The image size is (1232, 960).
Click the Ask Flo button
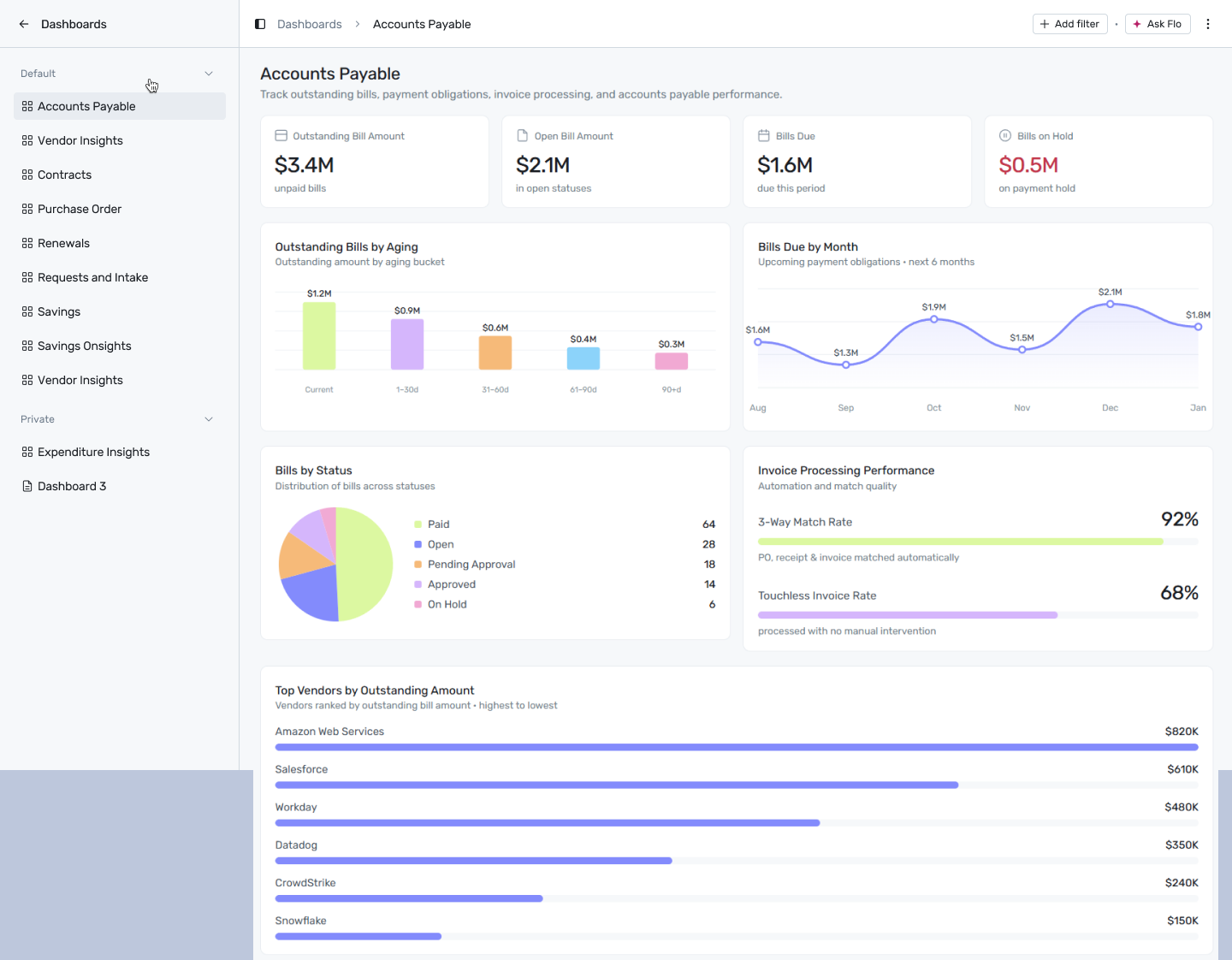point(1158,24)
